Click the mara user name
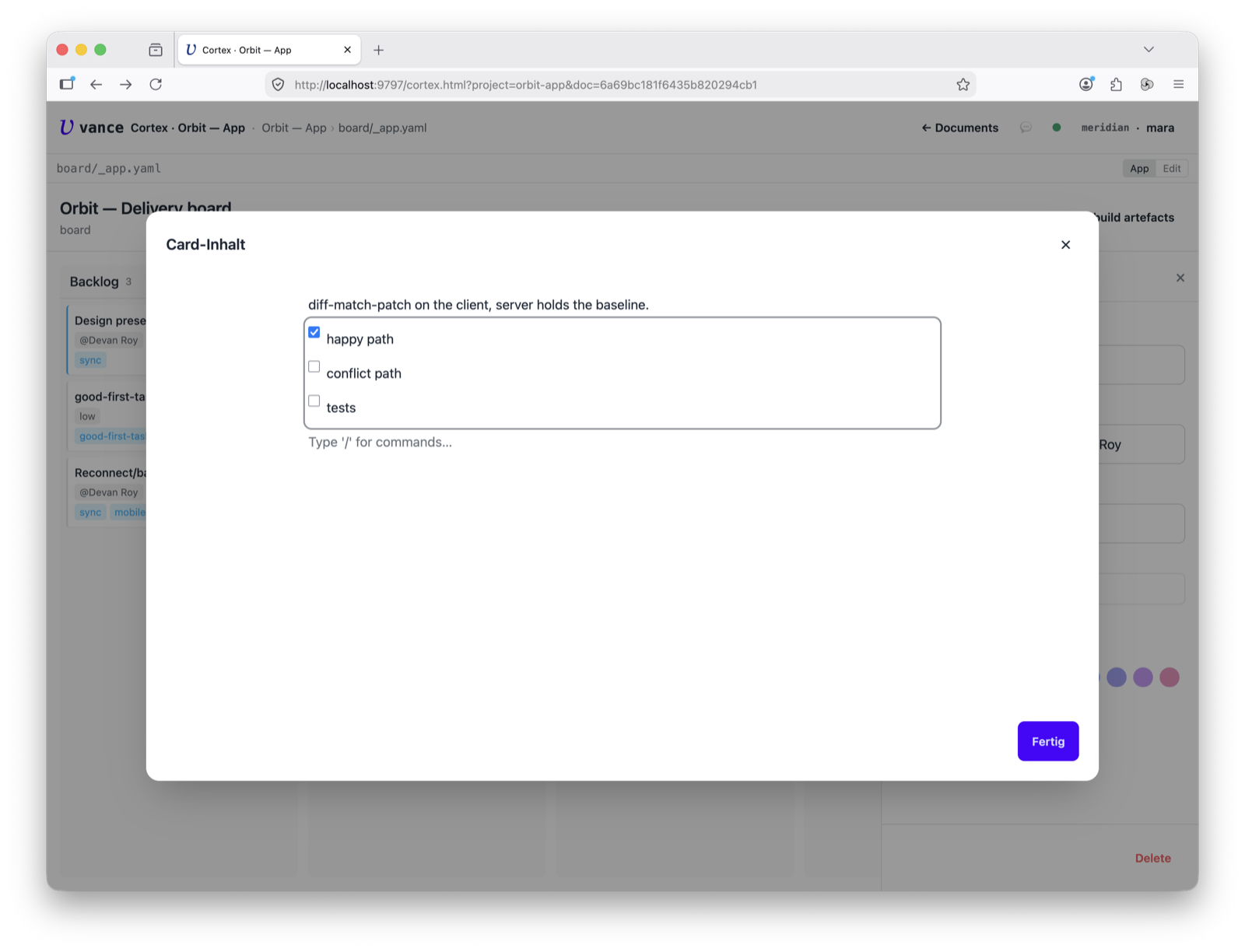1245x952 pixels. [x=1160, y=128]
